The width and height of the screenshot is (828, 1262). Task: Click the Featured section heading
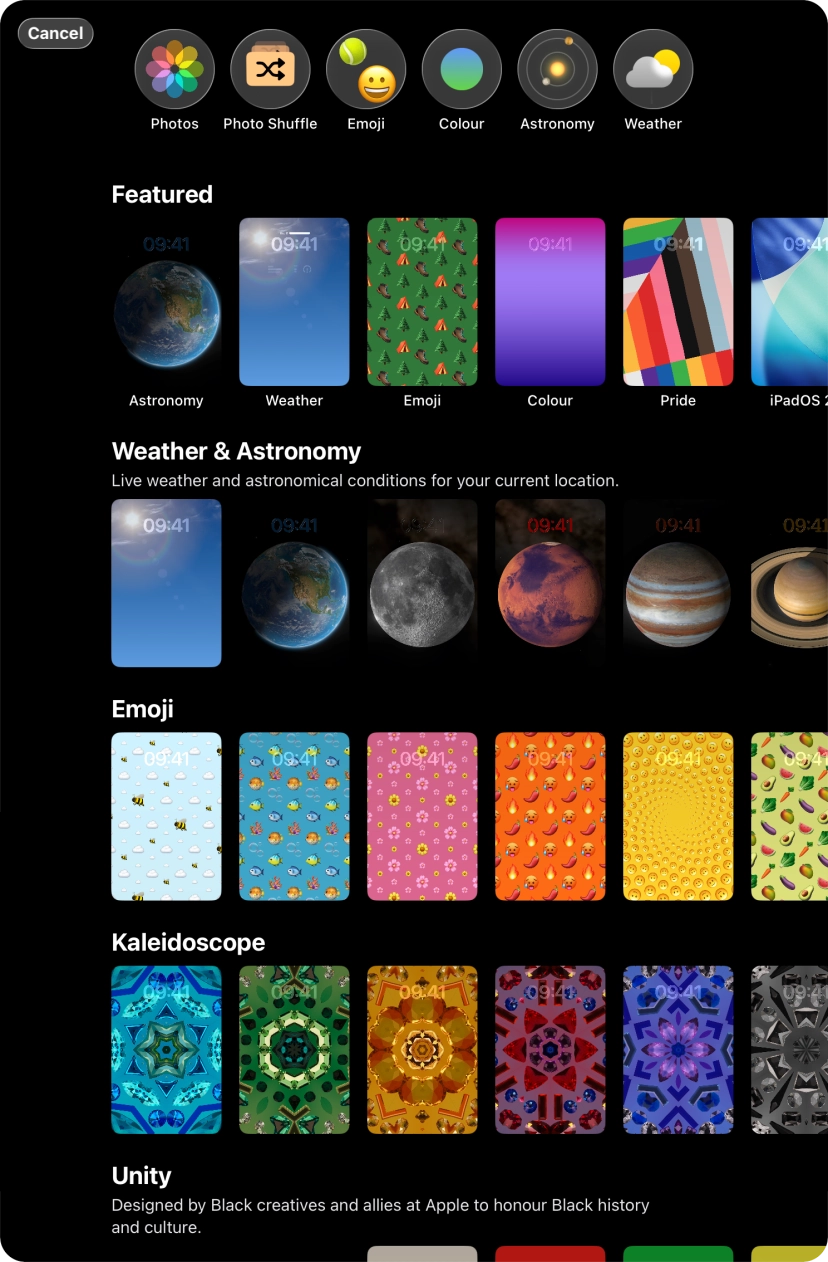(x=162, y=194)
